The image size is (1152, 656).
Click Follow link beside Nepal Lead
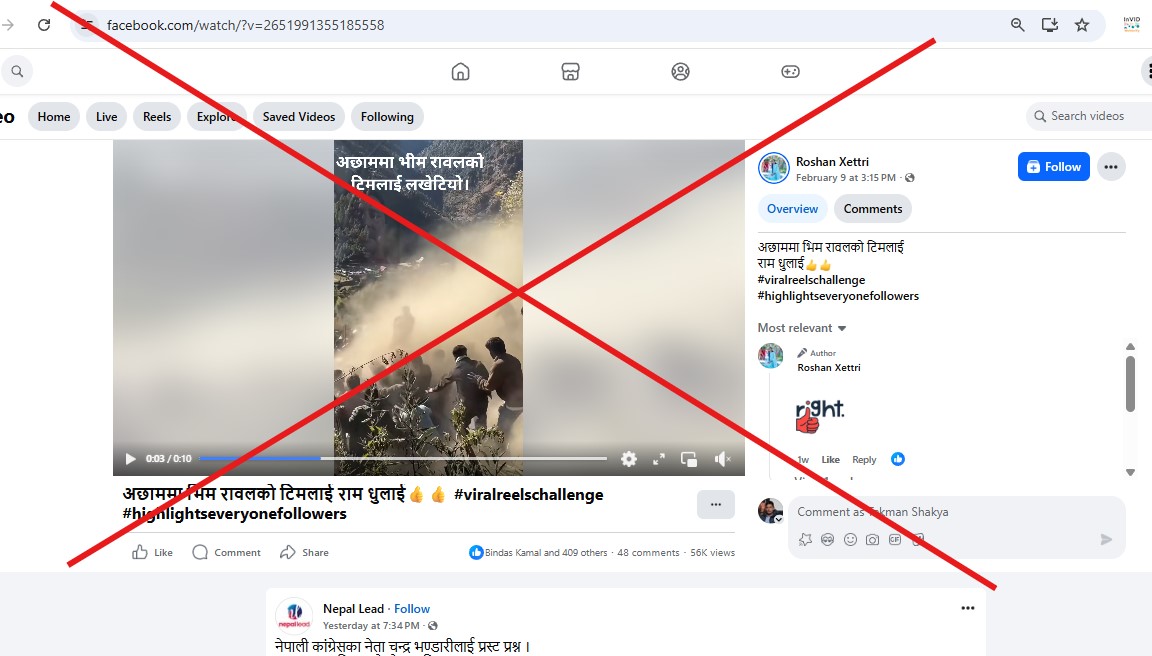point(412,609)
